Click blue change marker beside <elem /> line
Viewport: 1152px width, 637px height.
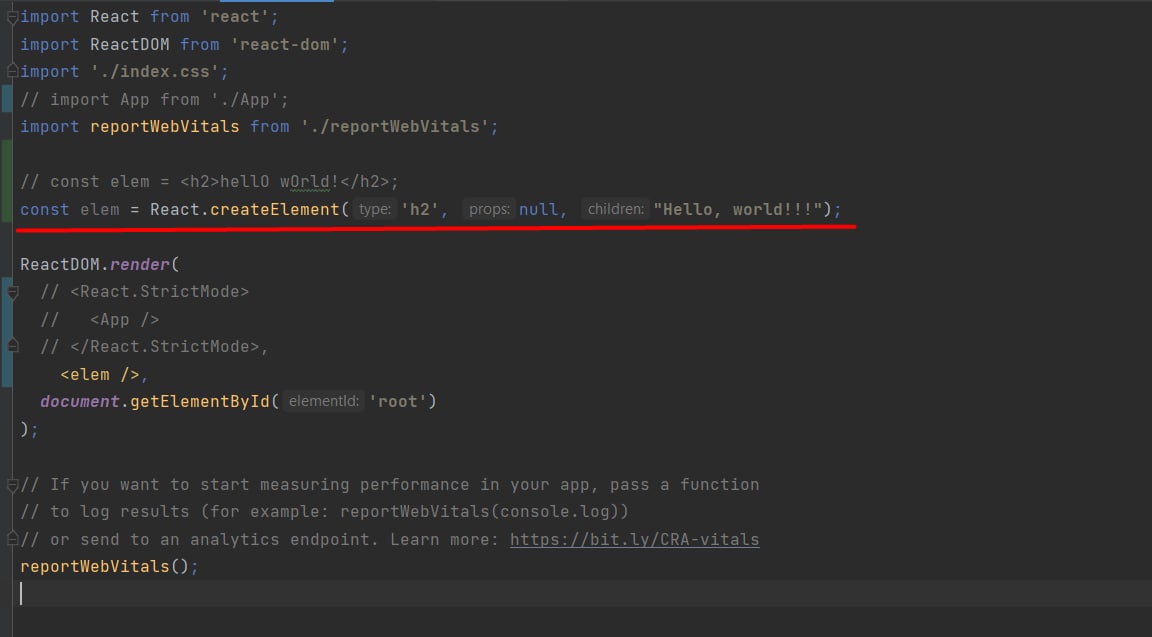click(x=6, y=375)
